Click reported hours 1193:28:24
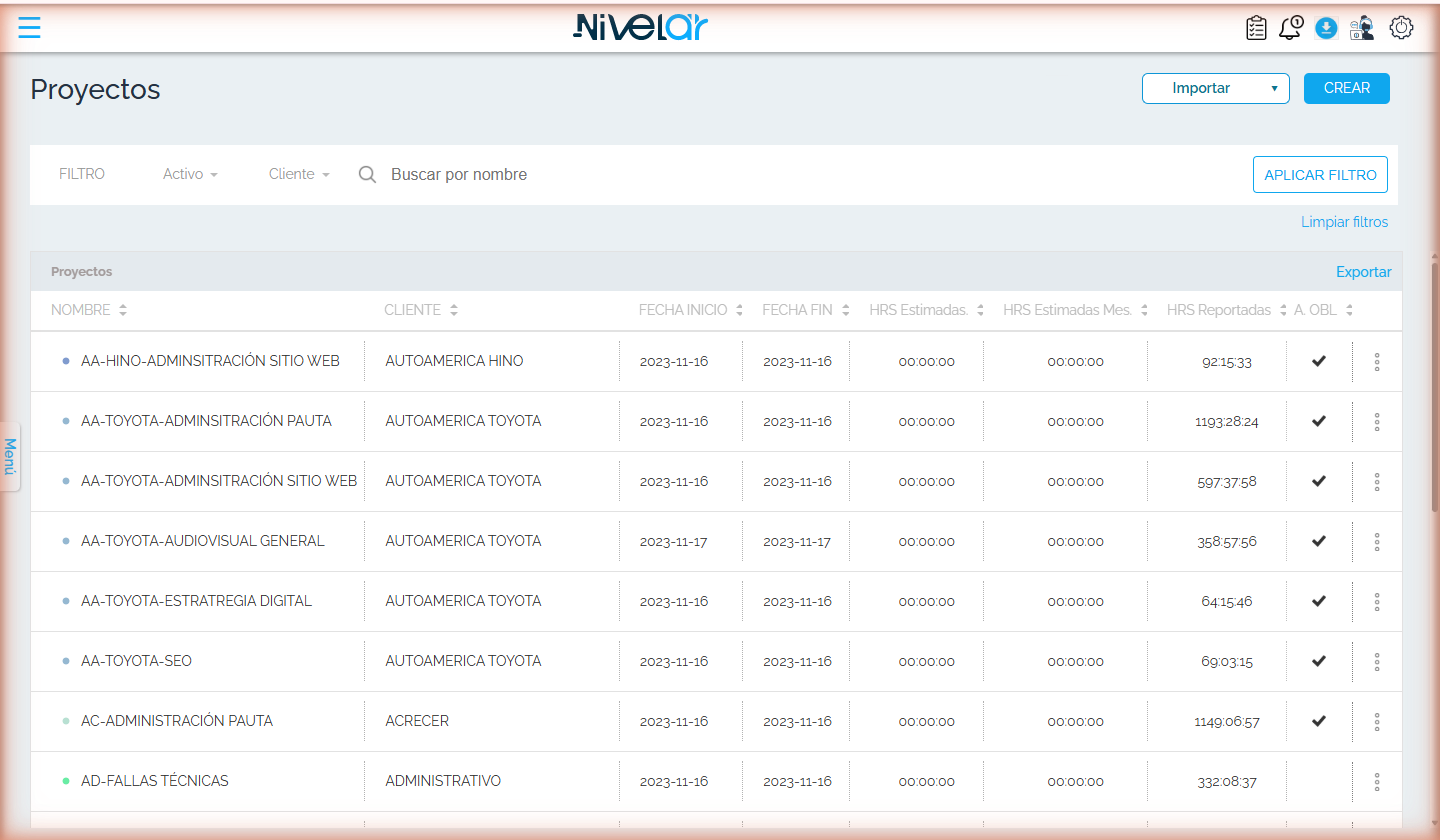Screen dimensions: 1440x840 (1227, 422)
